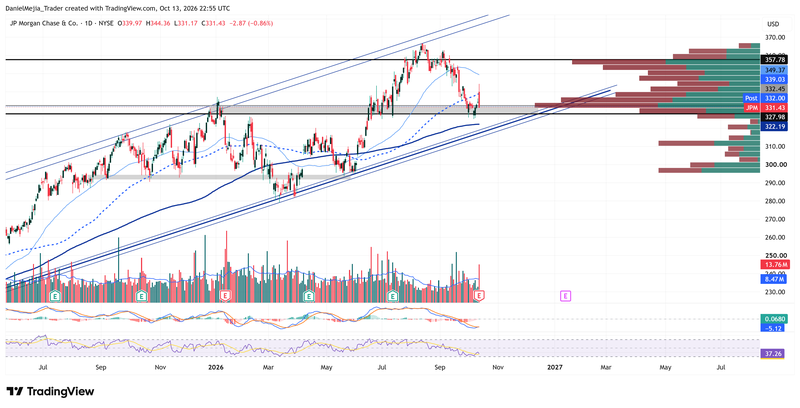Click the red JPM 331.43 last price label
Viewport: 800px width, 408px height.
[765, 108]
